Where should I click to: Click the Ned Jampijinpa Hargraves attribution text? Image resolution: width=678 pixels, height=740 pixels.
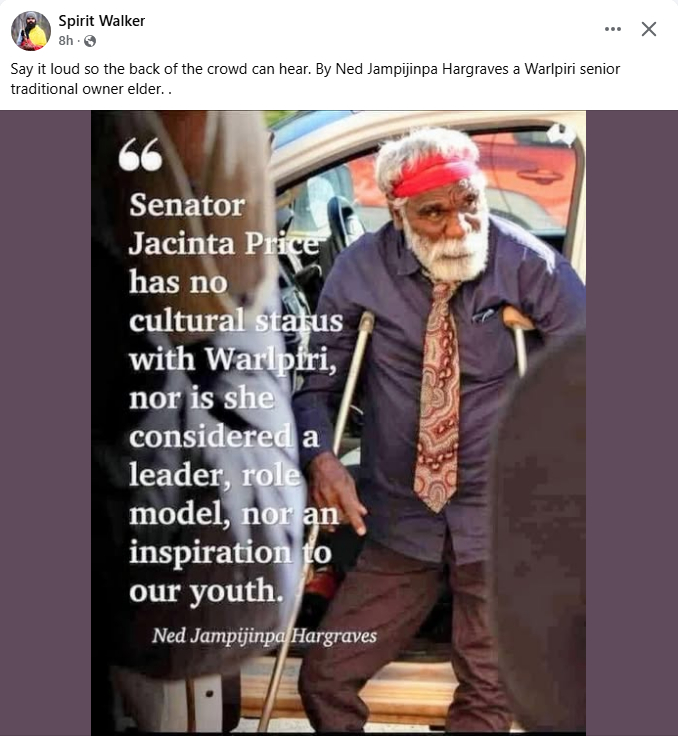click(x=264, y=636)
